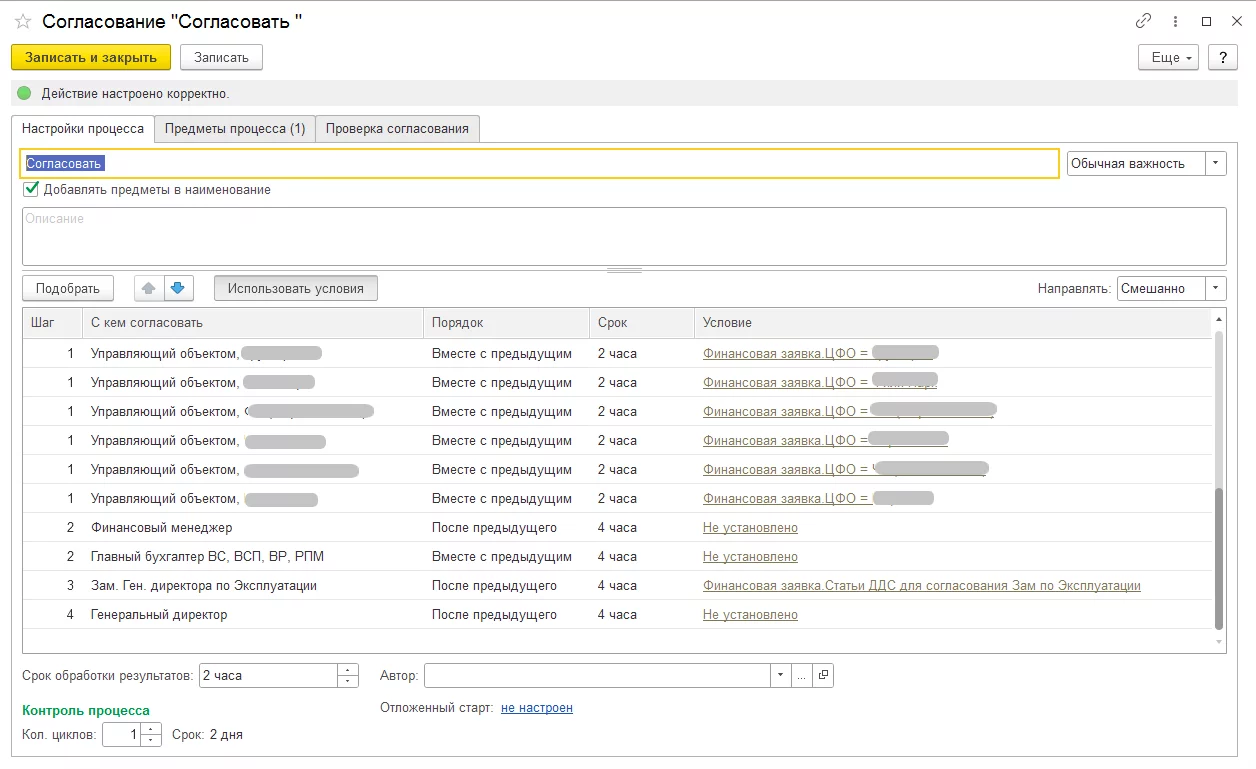Open the 'Проверка согласования' tab

(x=397, y=128)
